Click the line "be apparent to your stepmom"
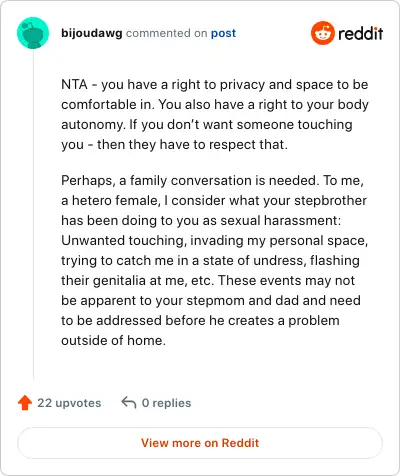The height and width of the screenshot is (476, 400). tap(211, 301)
